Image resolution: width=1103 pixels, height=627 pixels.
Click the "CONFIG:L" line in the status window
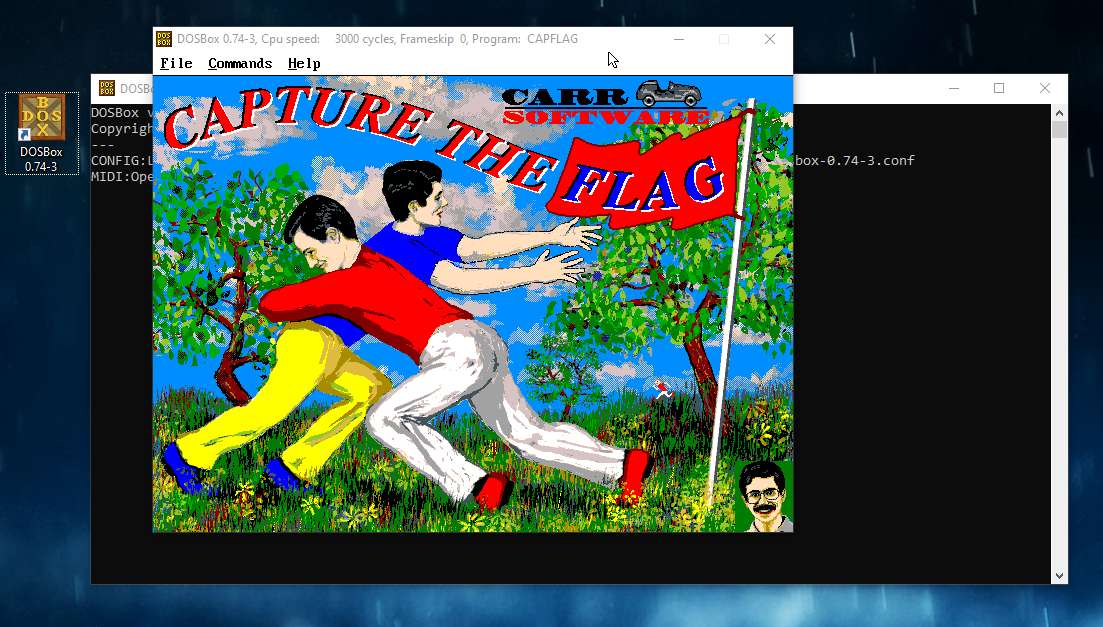(x=122, y=160)
